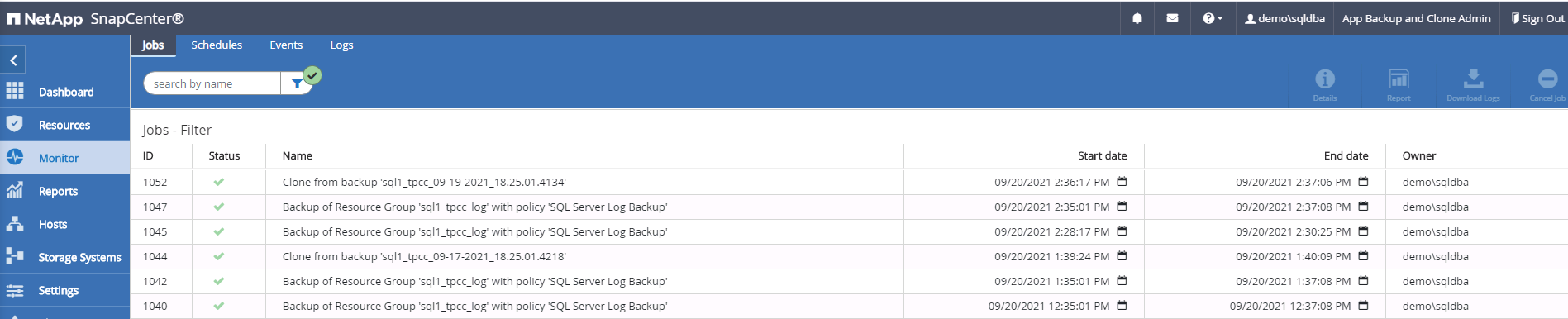Click clone job name 'sql1_tpcc_09-19-2021_18.25.01.4134'
This screenshot has width=1568, height=319.
click(x=424, y=182)
